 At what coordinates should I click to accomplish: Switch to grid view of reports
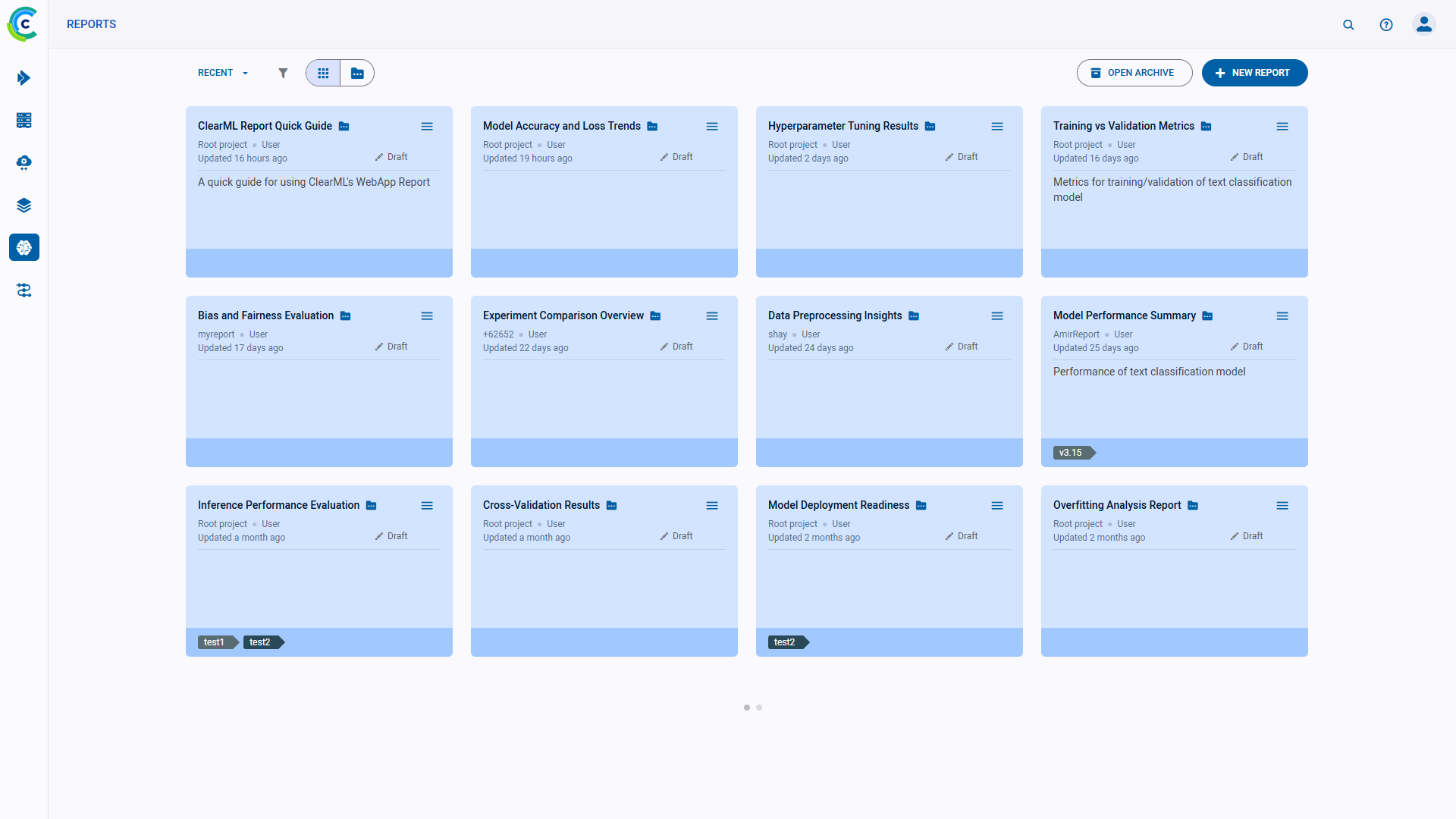point(323,73)
